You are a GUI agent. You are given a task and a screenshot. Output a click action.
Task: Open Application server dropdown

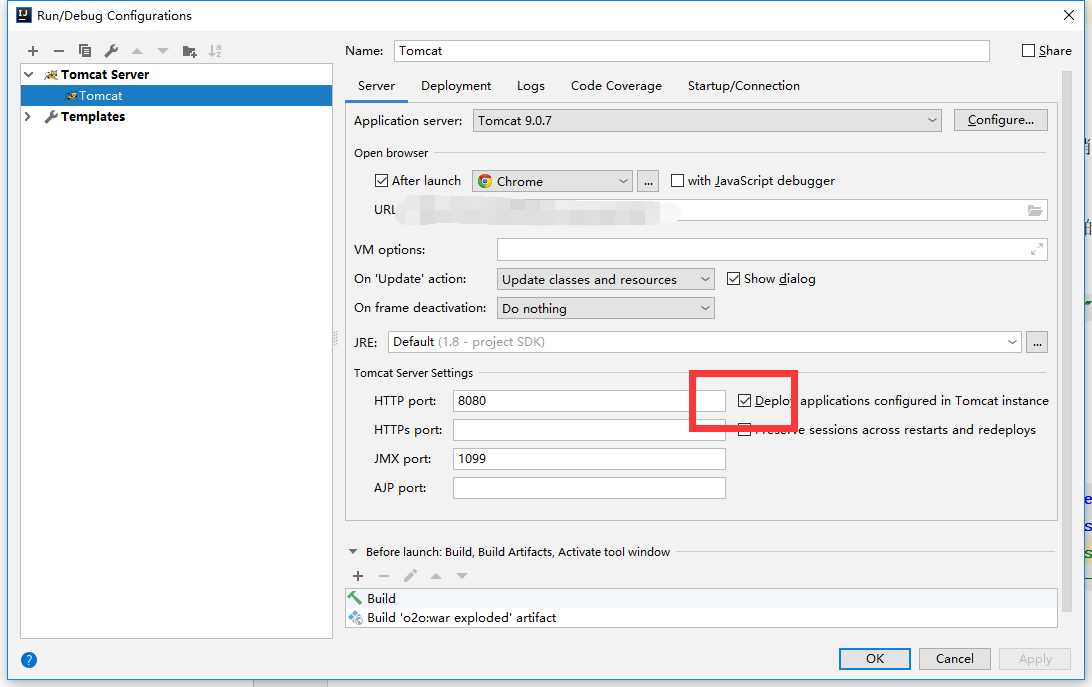click(x=707, y=121)
